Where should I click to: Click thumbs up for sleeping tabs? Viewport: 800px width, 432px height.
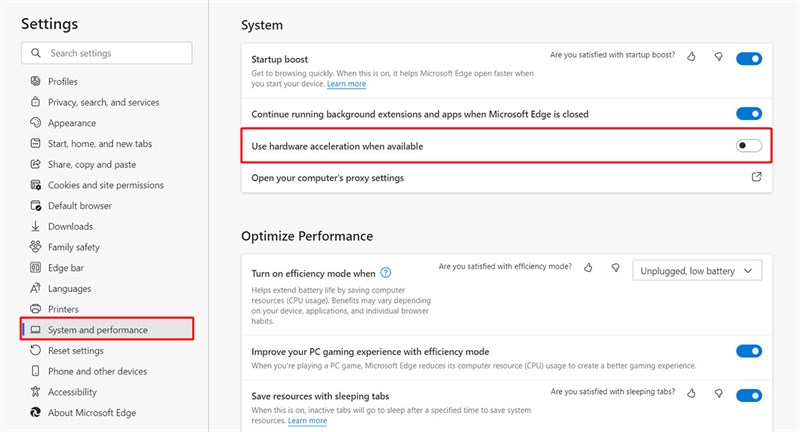pos(691,393)
